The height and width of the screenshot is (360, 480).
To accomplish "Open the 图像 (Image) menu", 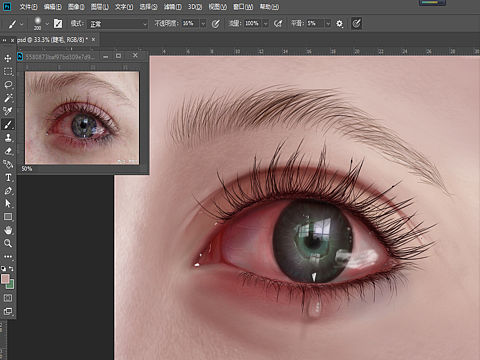I will 76,7.
